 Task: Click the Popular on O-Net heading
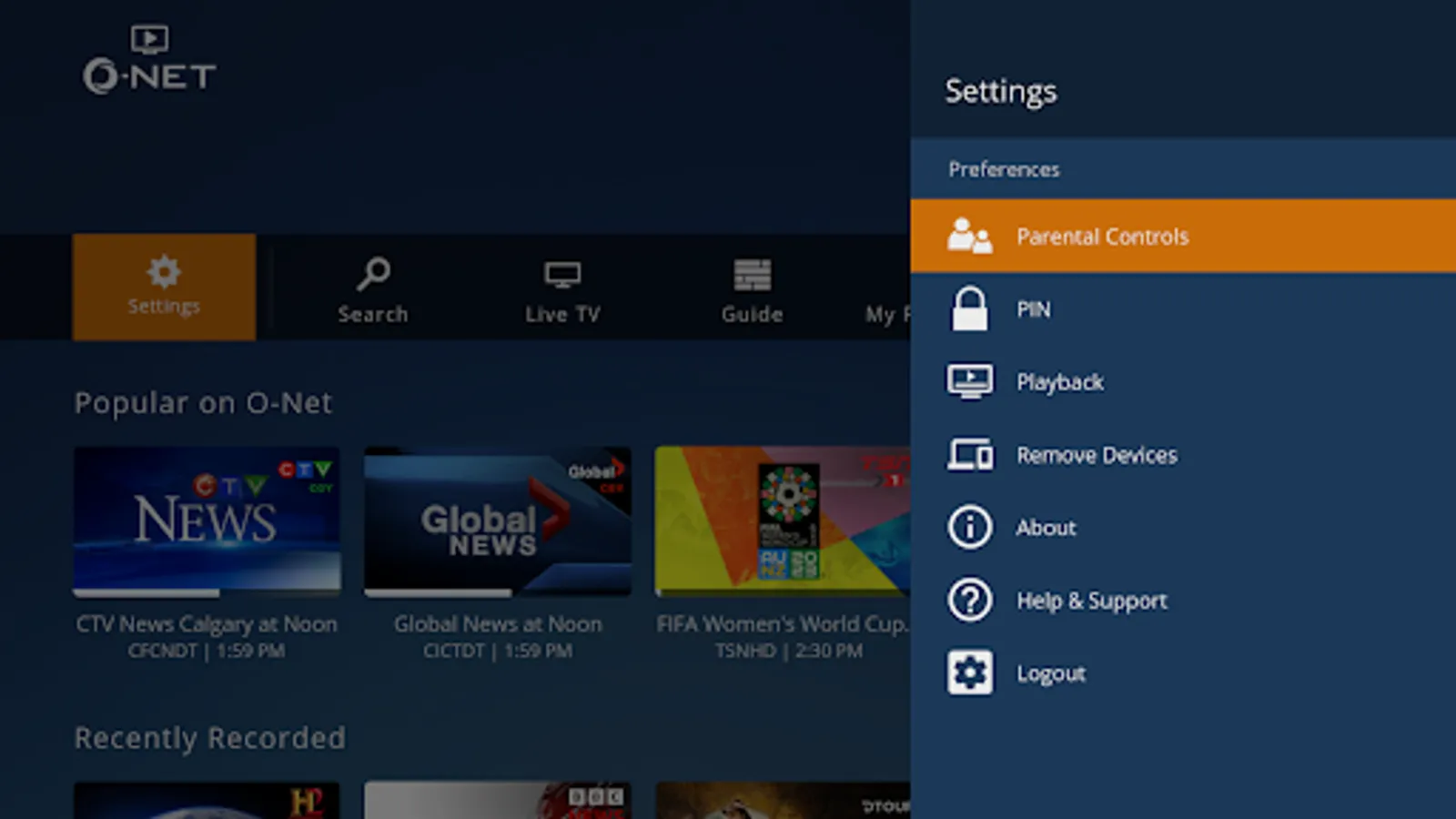(x=204, y=402)
